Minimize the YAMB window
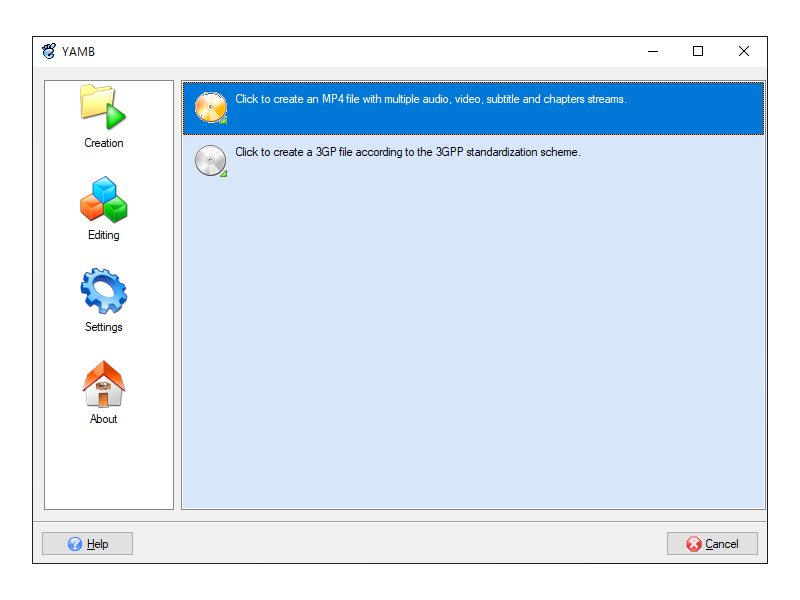 pyautogui.click(x=653, y=51)
